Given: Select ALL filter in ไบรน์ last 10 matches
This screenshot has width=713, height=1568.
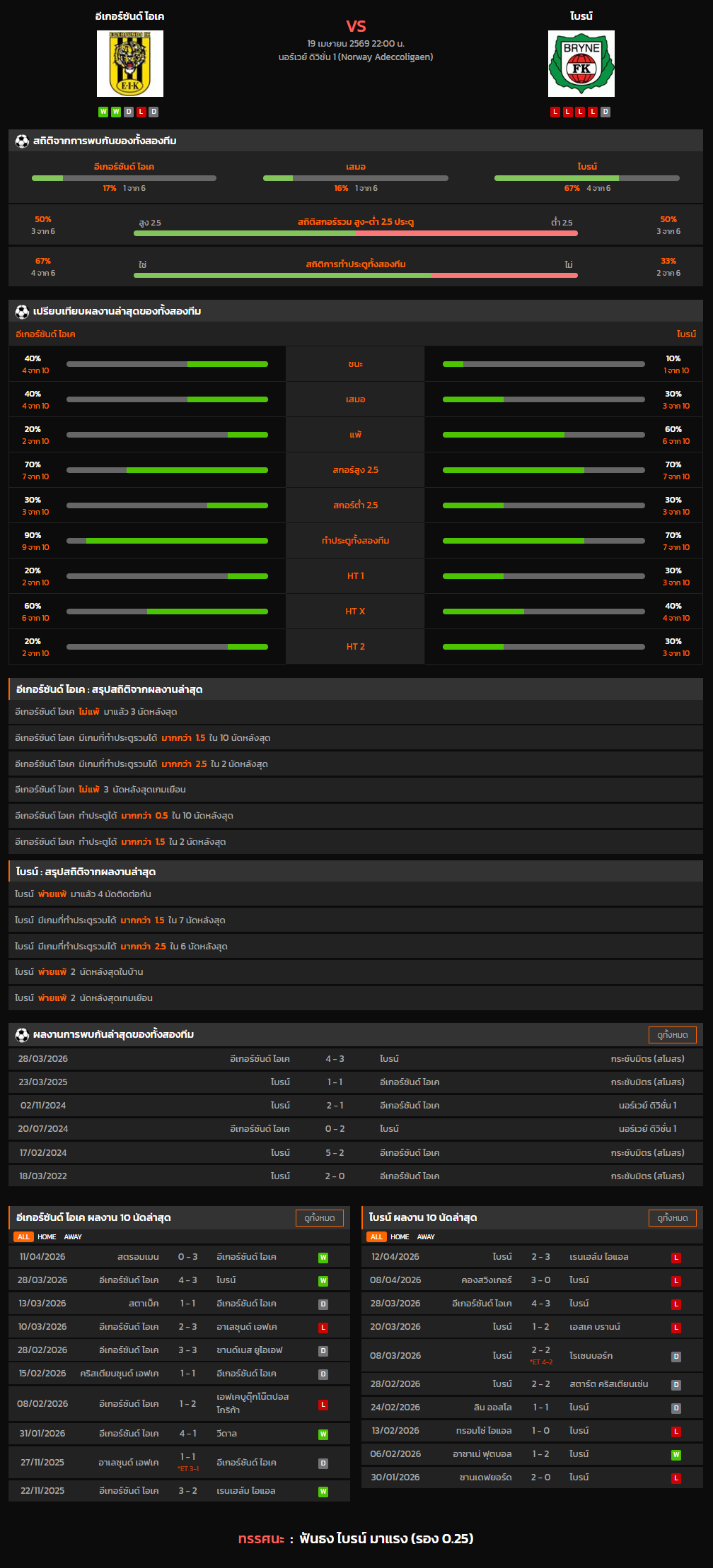Looking at the screenshot, I should tap(376, 1237).
